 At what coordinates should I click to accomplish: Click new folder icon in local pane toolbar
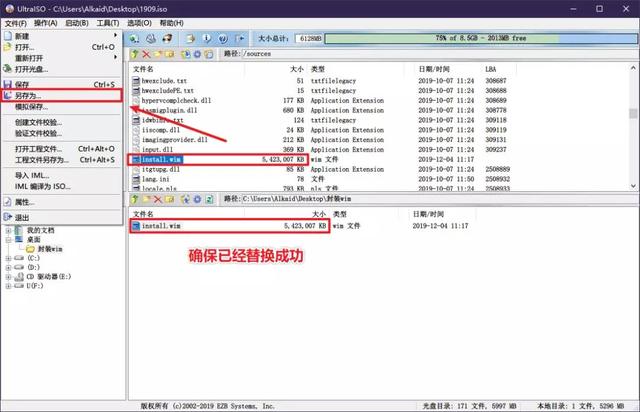click(x=146, y=199)
